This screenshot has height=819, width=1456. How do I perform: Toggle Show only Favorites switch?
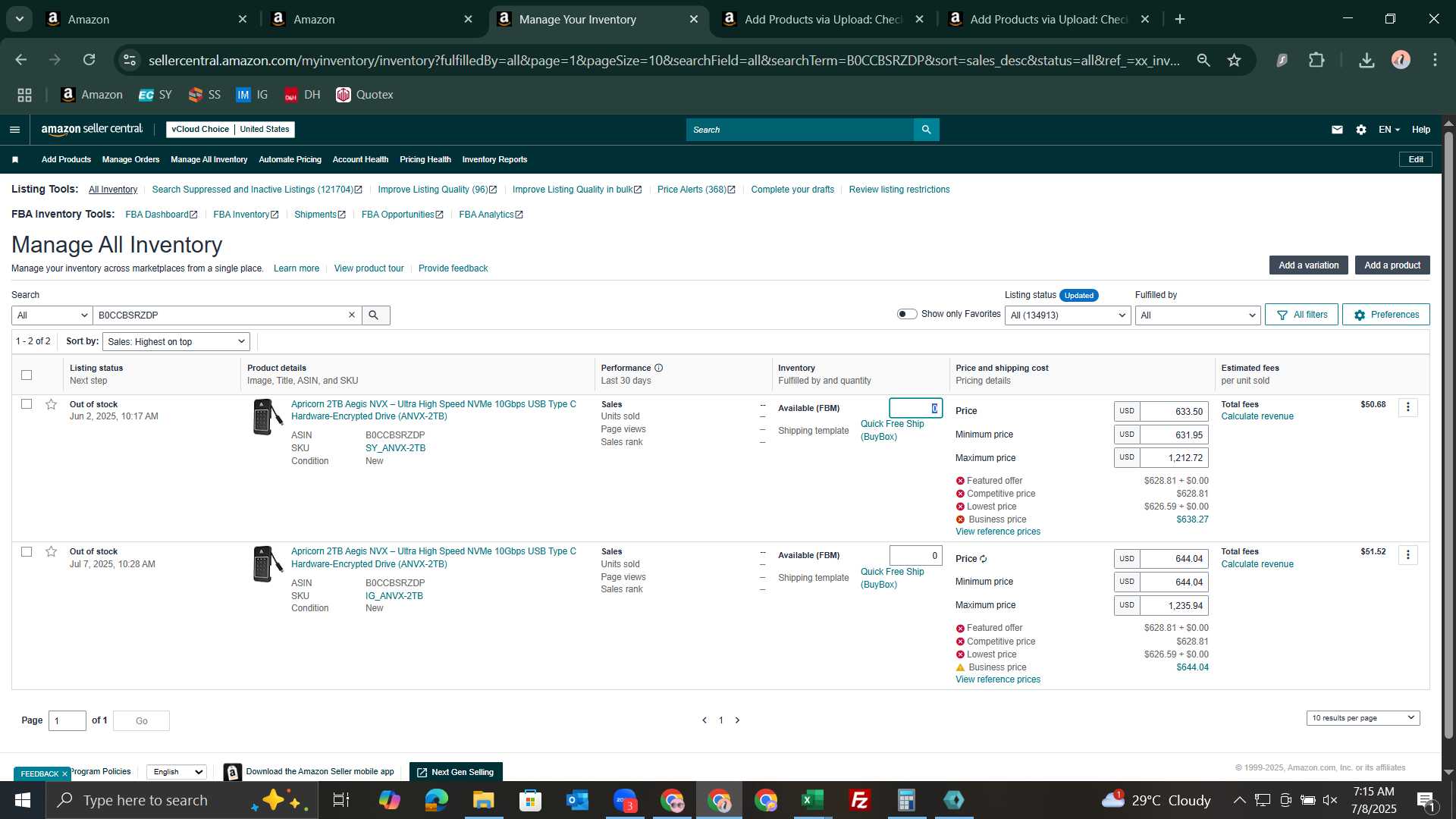(x=907, y=314)
